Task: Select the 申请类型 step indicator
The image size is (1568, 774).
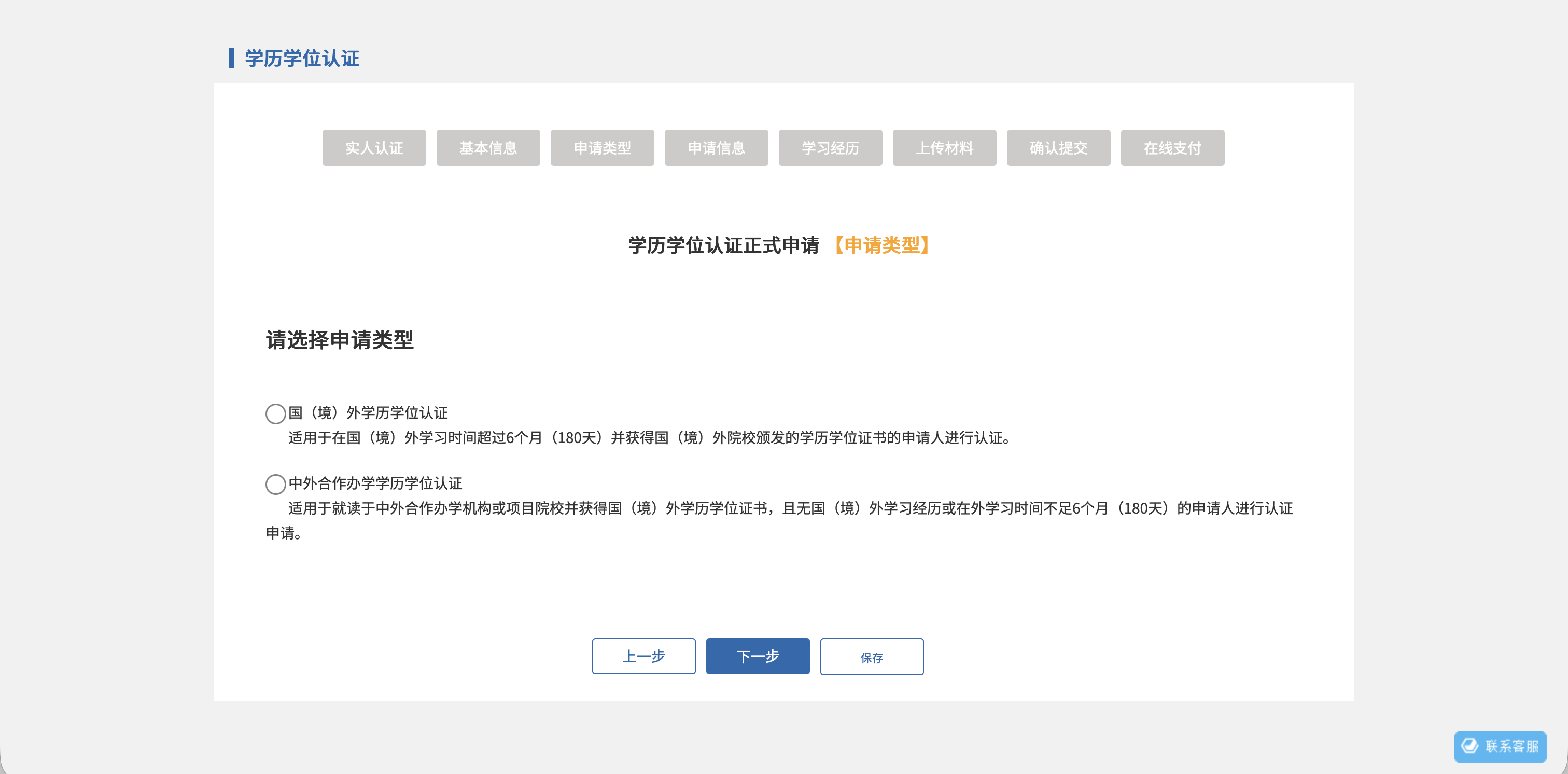Action: (x=602, y=148)
